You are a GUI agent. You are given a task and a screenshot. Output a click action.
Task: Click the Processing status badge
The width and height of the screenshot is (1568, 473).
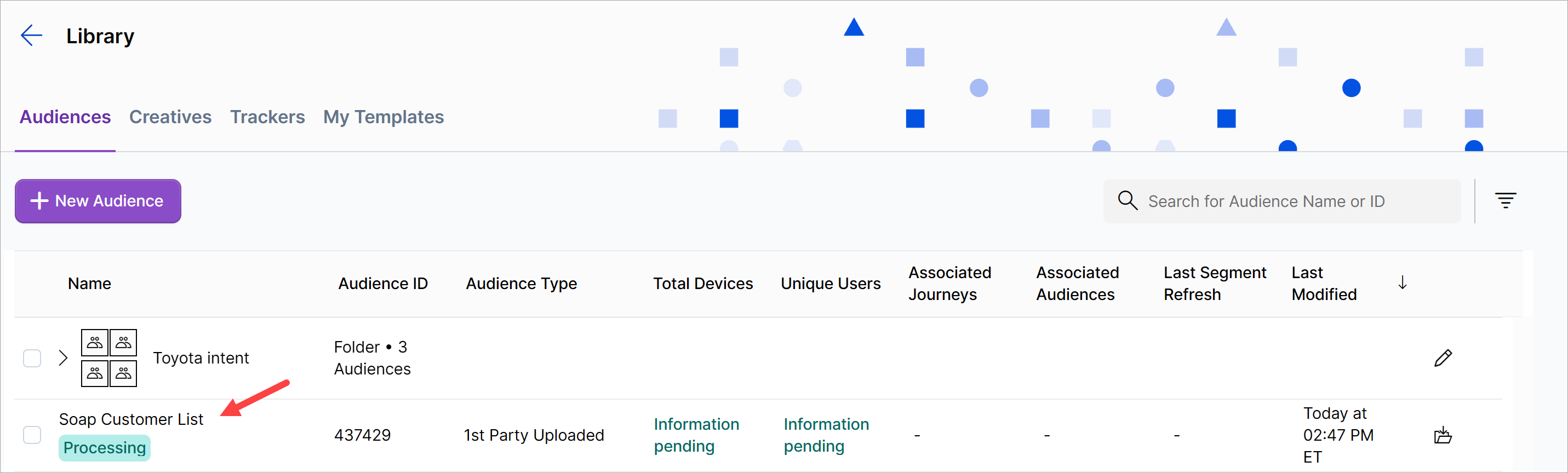105,448
